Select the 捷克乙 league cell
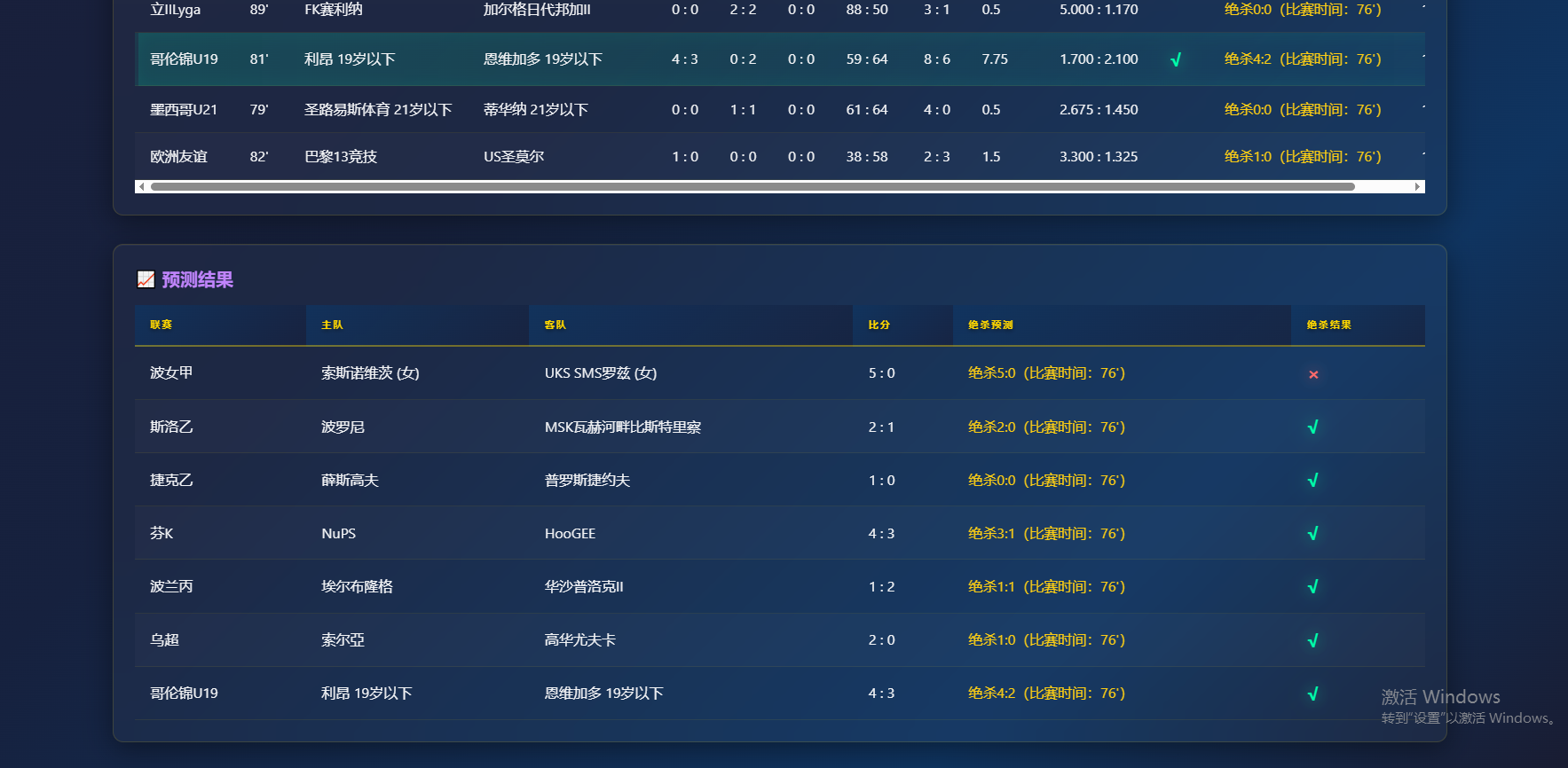 point(171,480)
